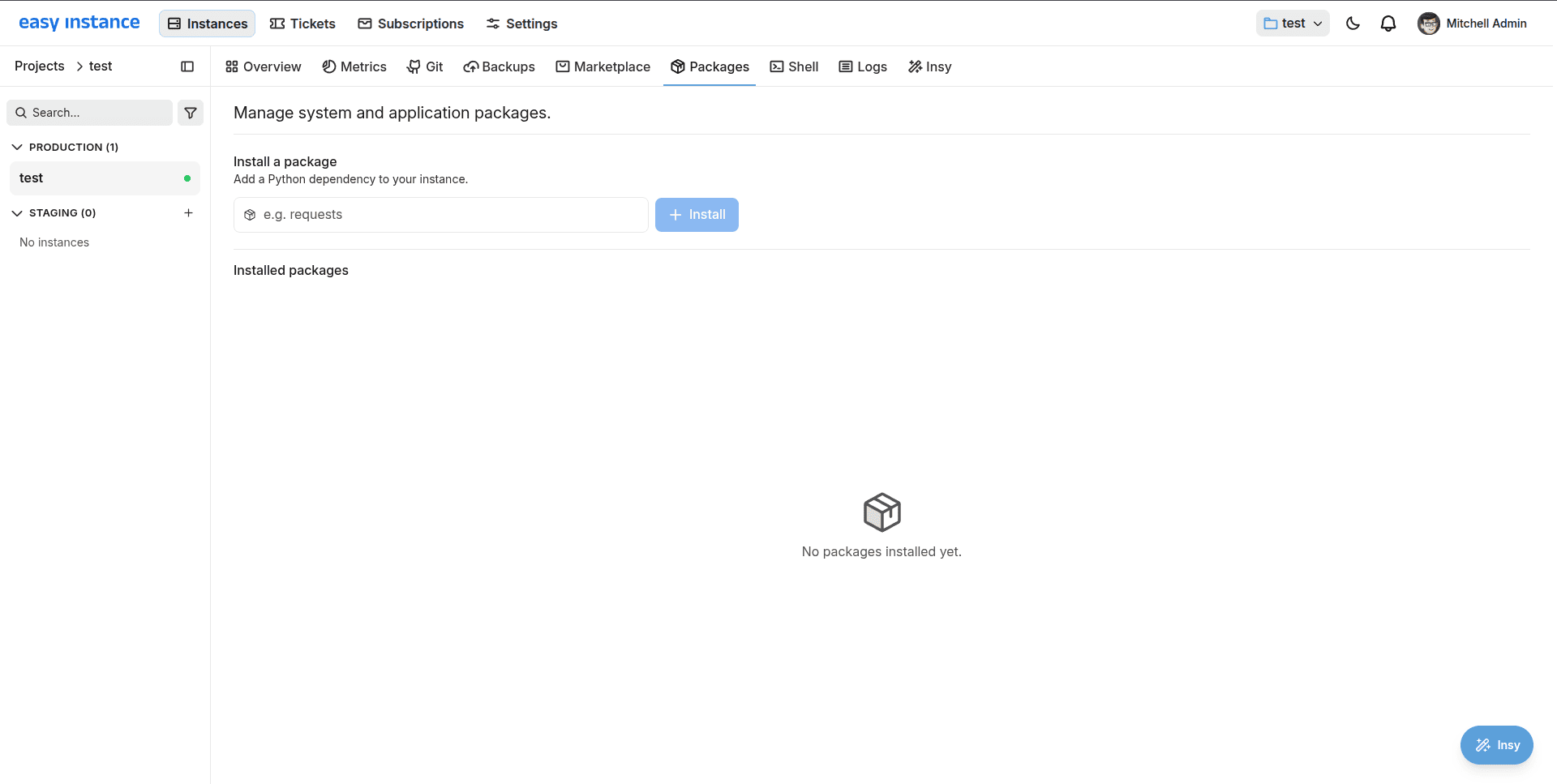Screen dimensions: 1557x784
Task: Open the Backups tab
Action: [x=500, y=66]
